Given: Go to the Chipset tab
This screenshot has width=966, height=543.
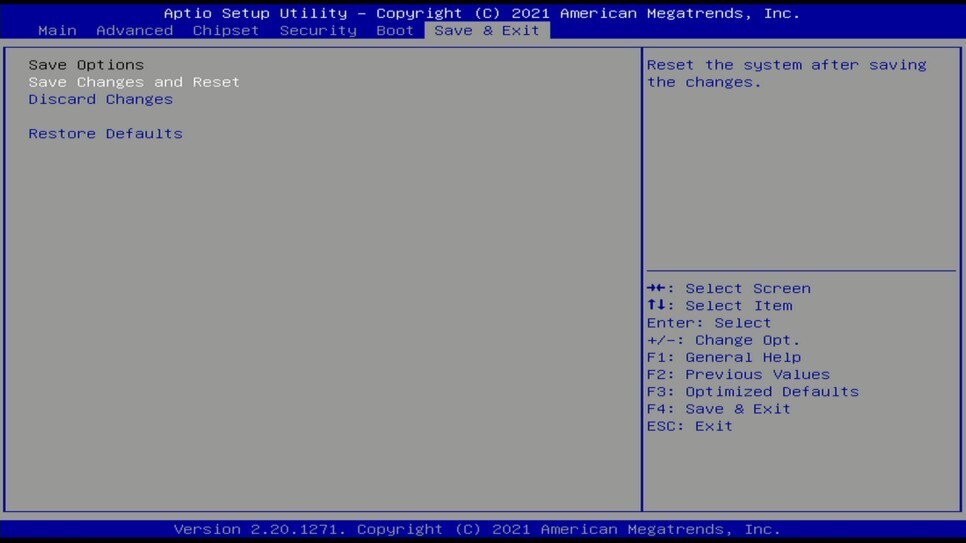Looking at the screenshot, I should pyautogui.click(x=225, y=30).
